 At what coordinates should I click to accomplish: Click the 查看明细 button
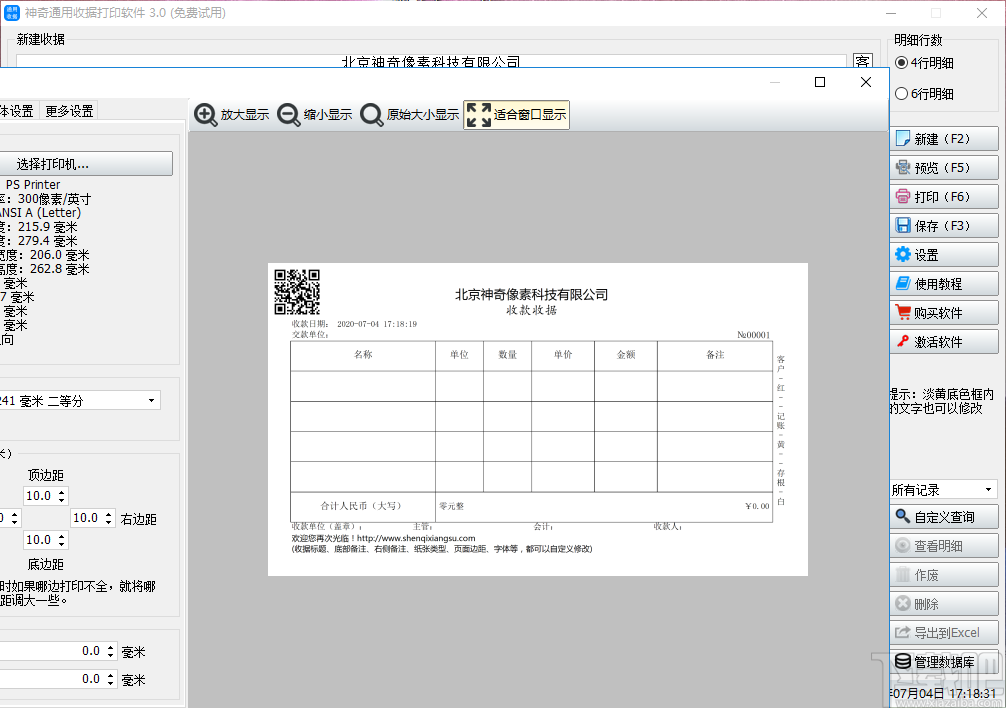point(944,546)
